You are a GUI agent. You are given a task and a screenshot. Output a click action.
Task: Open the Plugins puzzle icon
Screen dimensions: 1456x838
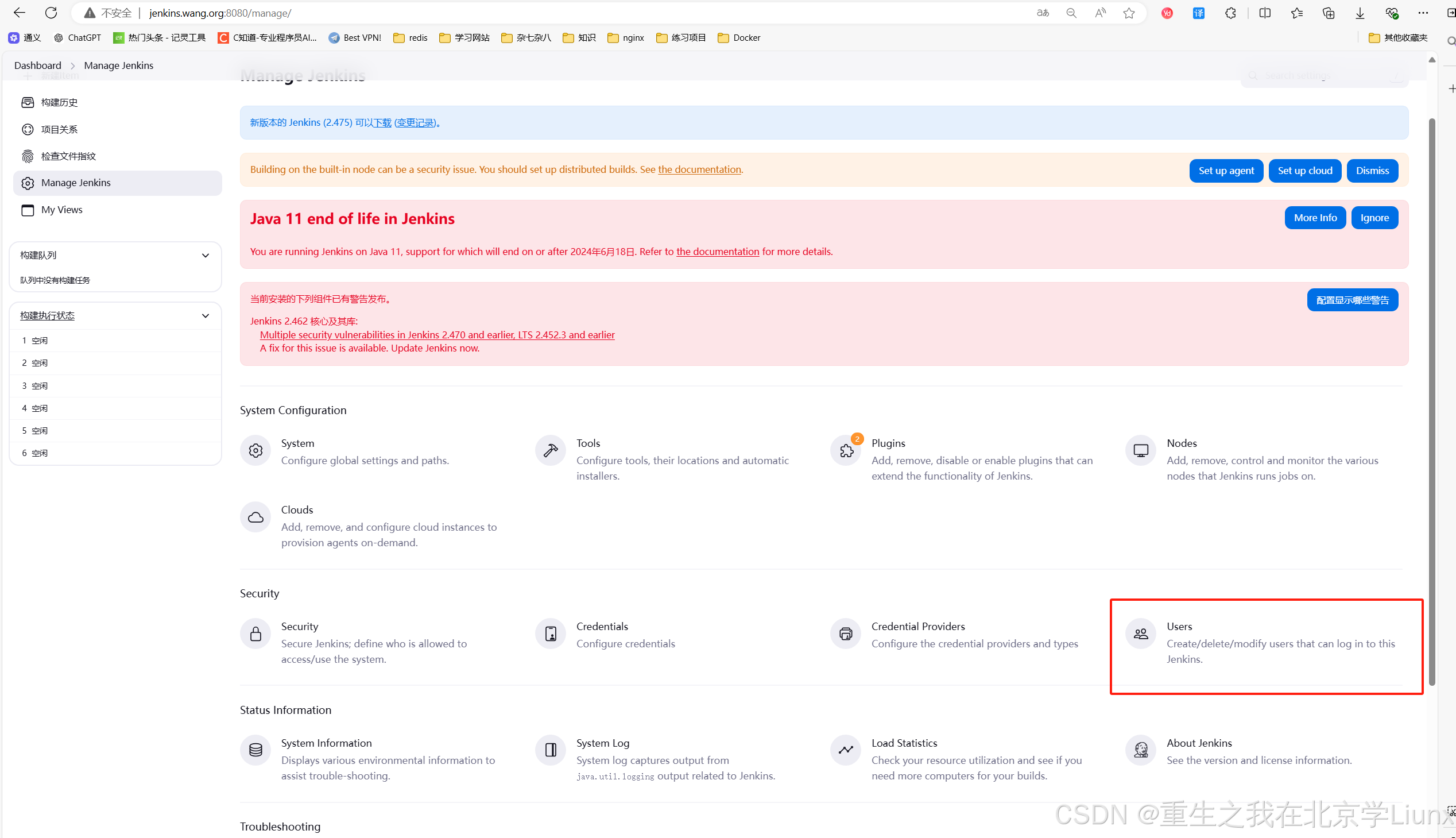[x=846, y=450]
